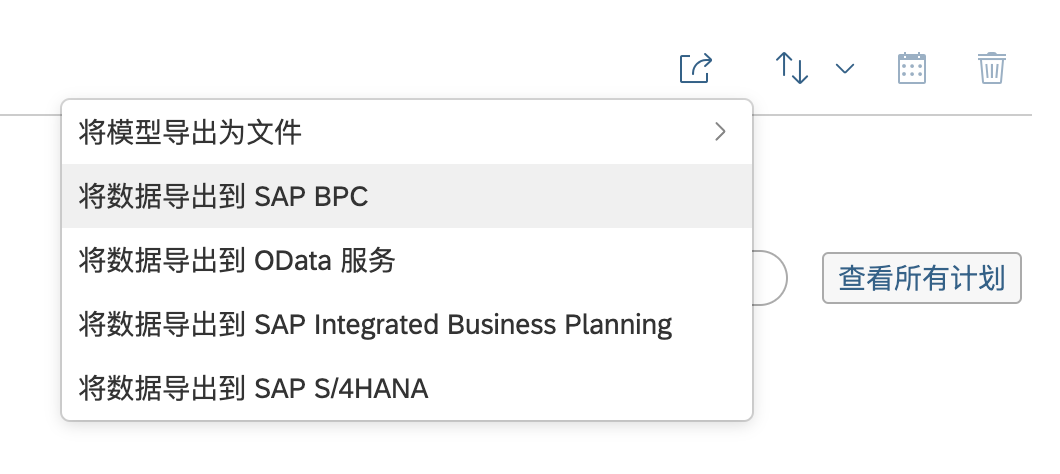Screen dimensions: 1060x474
Task: Delete using the trash icon at top right
Action: (991, 68)
